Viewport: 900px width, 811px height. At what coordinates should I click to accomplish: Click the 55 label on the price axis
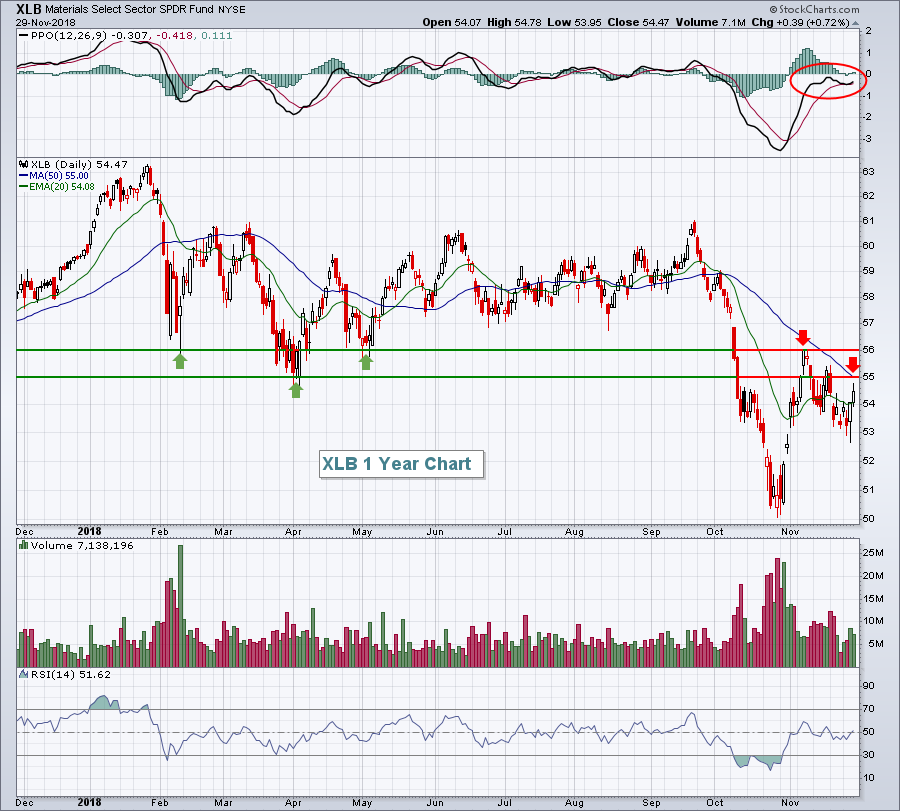click(x=868, y=377)
